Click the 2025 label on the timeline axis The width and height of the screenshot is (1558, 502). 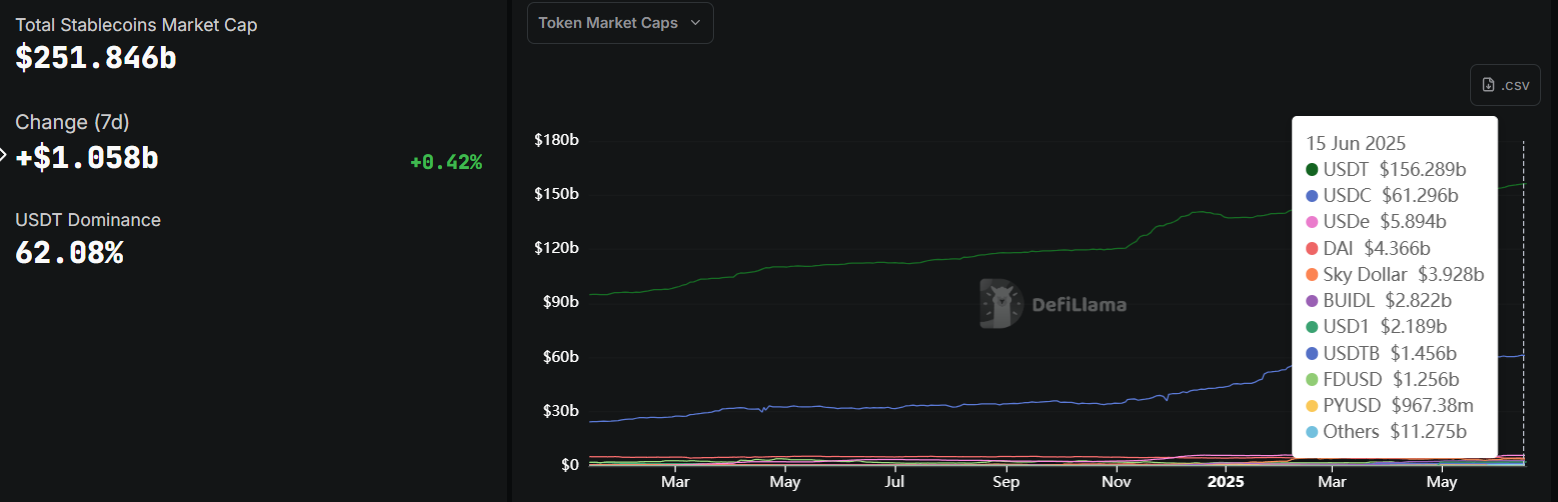[1225, 481]
